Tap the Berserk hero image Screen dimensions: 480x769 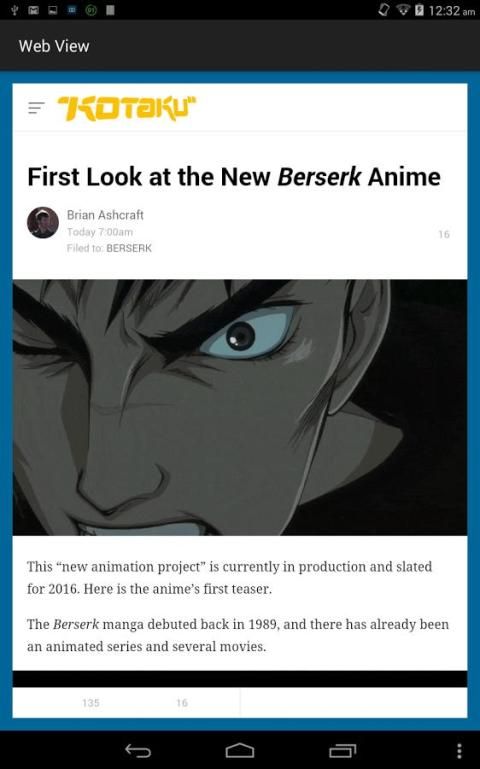click(240, 407)
